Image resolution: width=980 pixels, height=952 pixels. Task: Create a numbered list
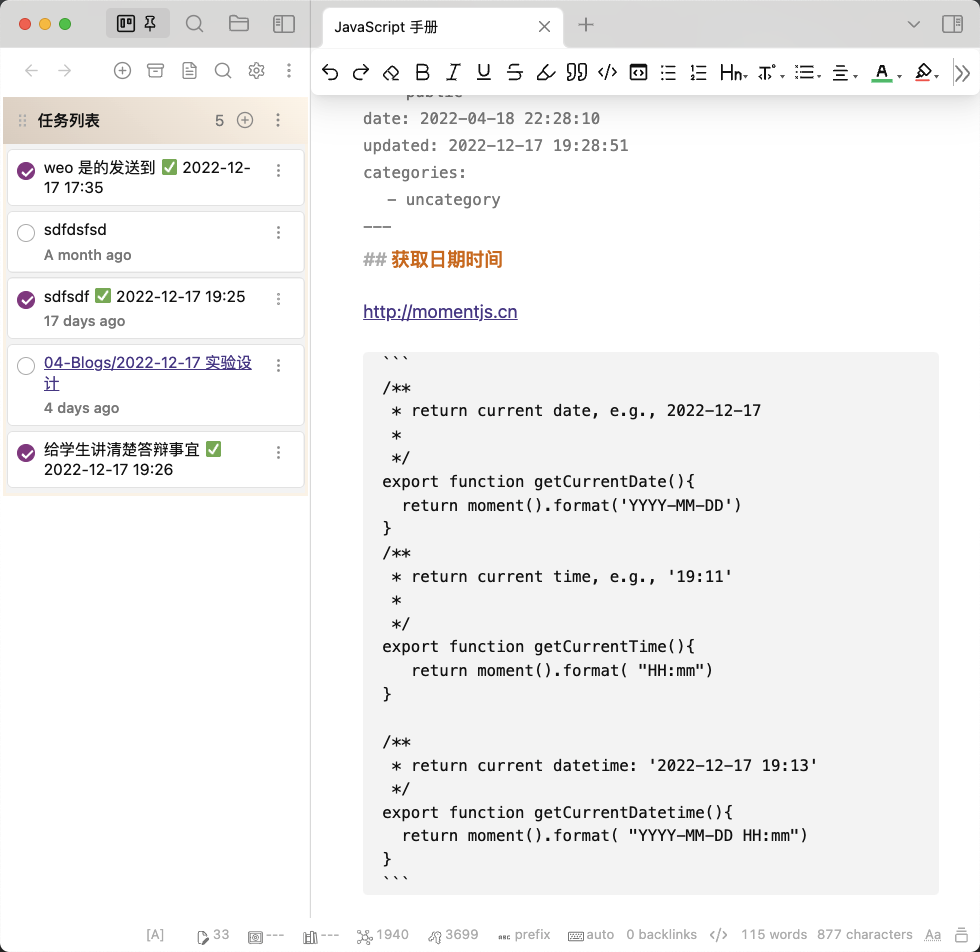pyautogui.click(x=698, y=73)
